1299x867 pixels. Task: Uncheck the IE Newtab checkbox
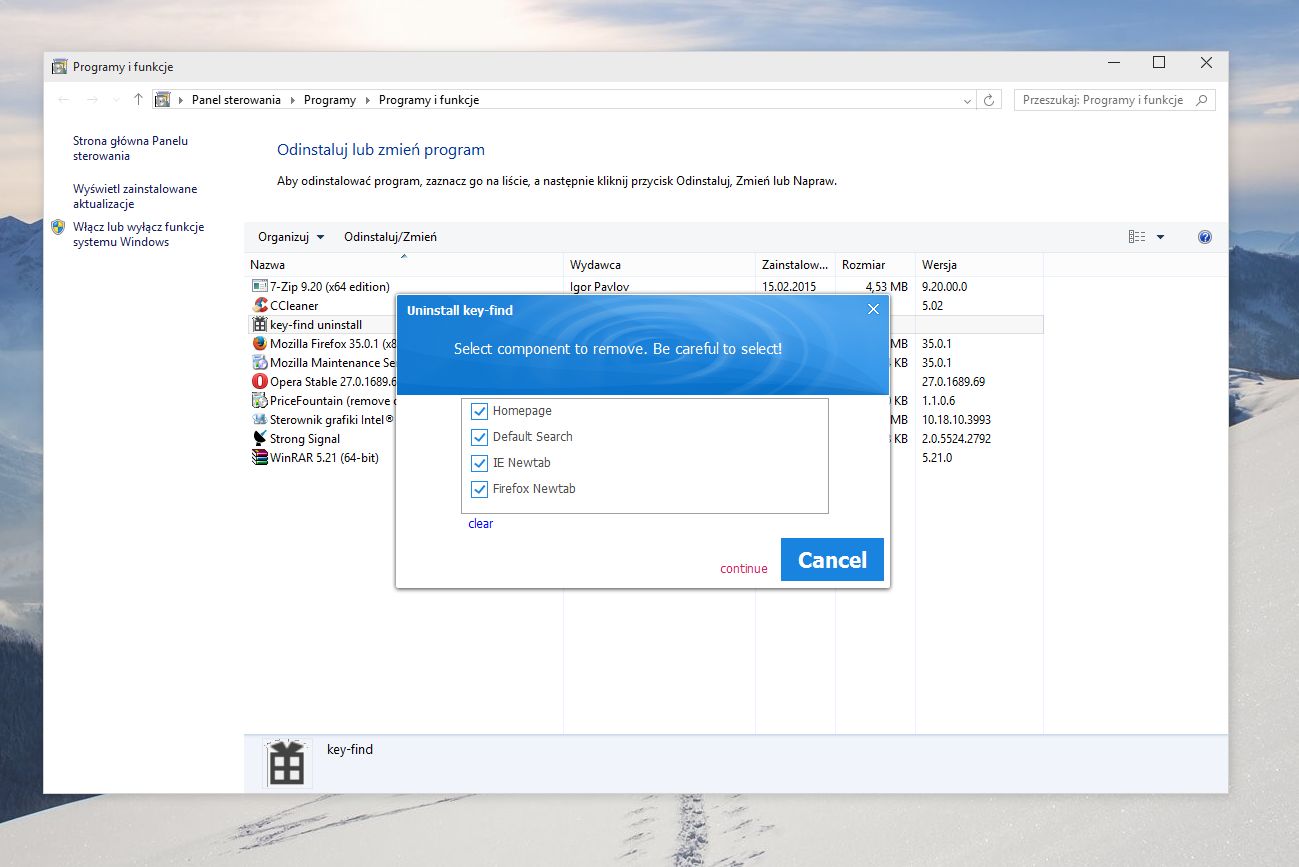click(x=479, y=463)
